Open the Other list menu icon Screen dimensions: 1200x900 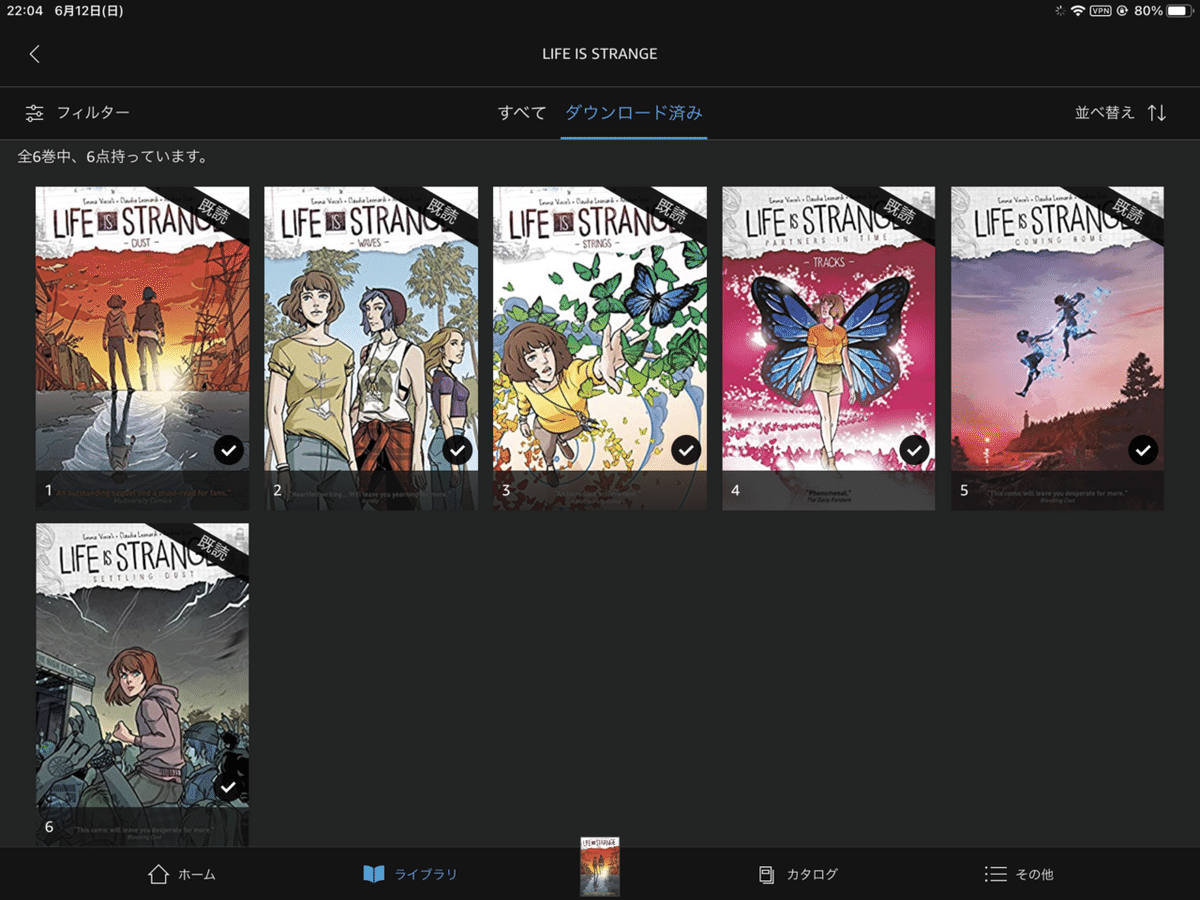(x=995, y=874)
